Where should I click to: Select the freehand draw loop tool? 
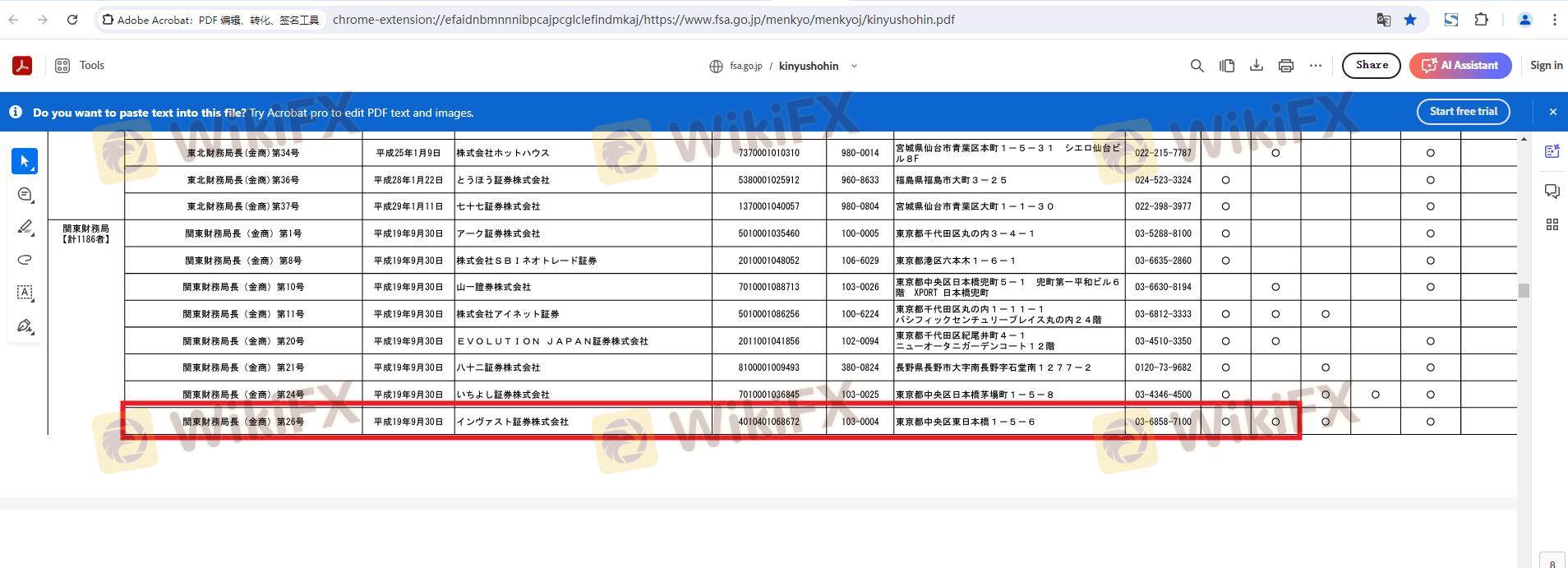25,260
